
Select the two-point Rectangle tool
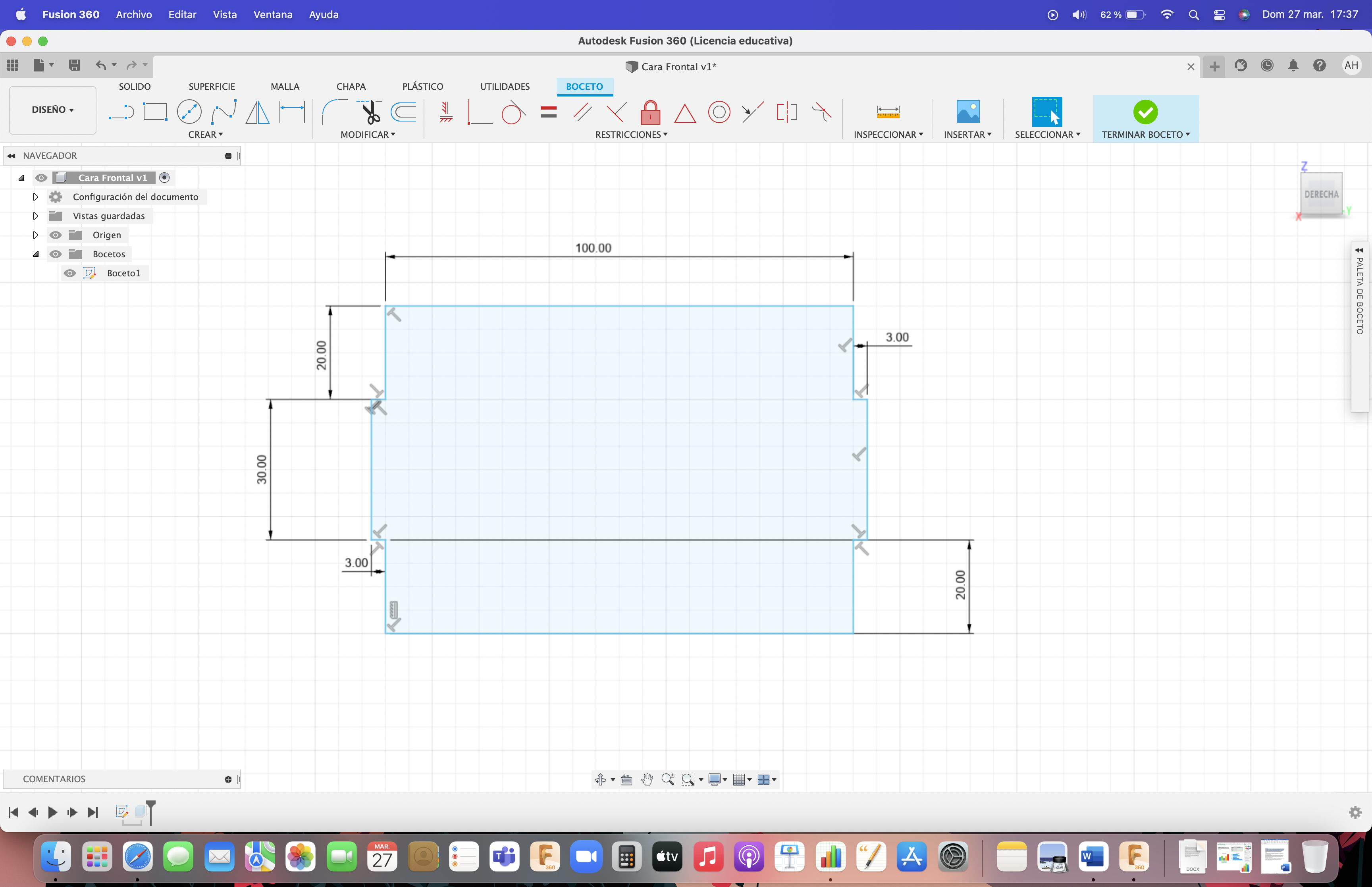pyautogui.click(x=155, y=112)
